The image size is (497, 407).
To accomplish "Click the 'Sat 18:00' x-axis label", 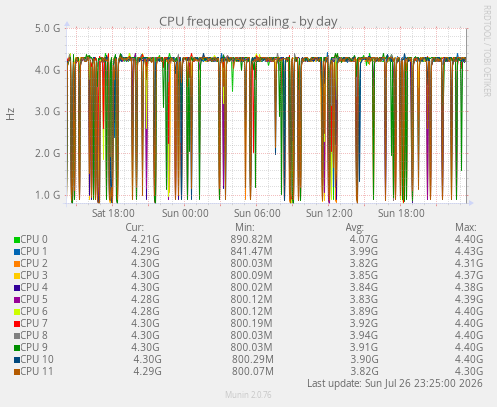I will (x=113, y=213).
